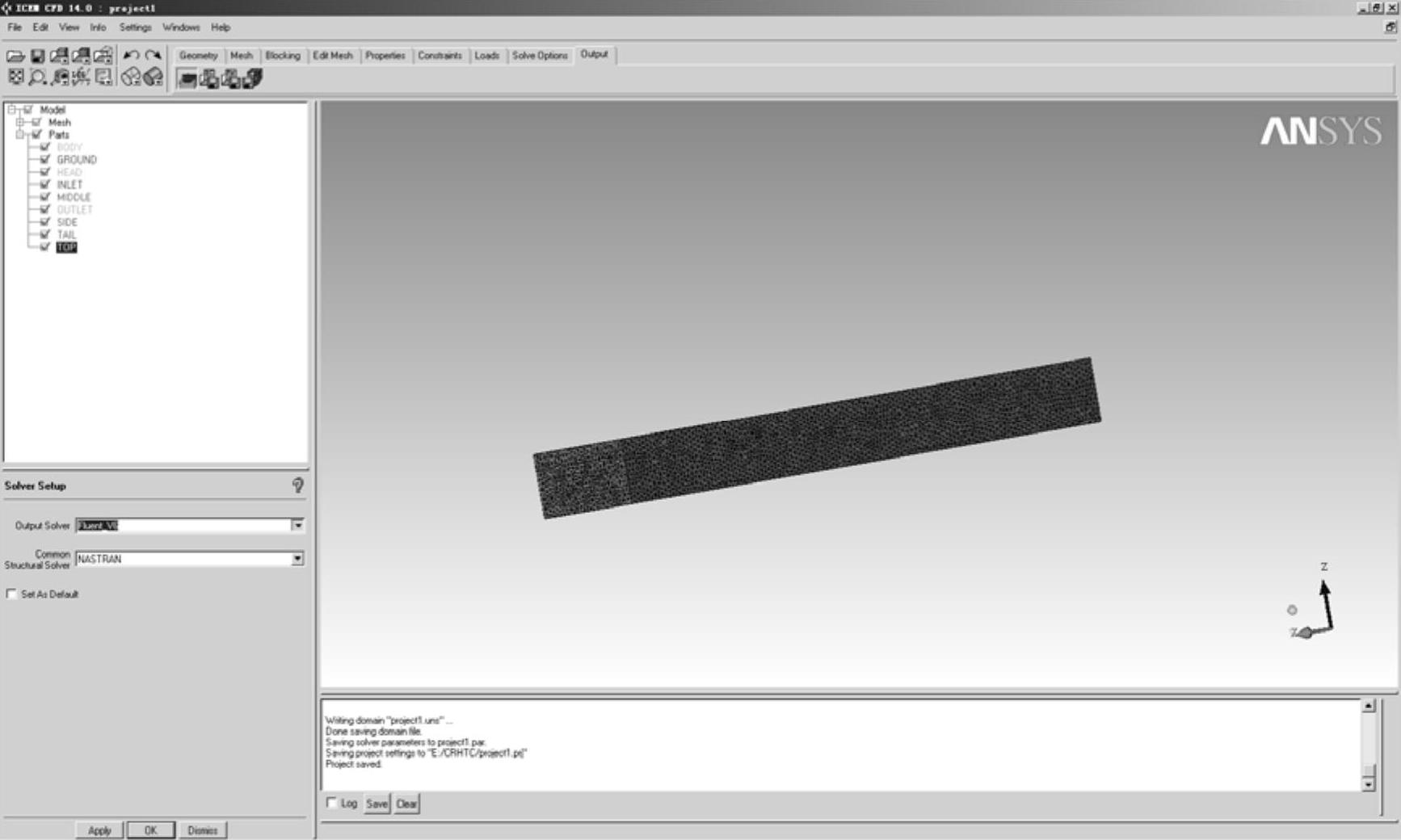Image resolution: width=1401 pixels, height=840 pixels.
Task: Click the ICEM CFD title bar icon
Action: pyautogui.click(x=6, y=8)
